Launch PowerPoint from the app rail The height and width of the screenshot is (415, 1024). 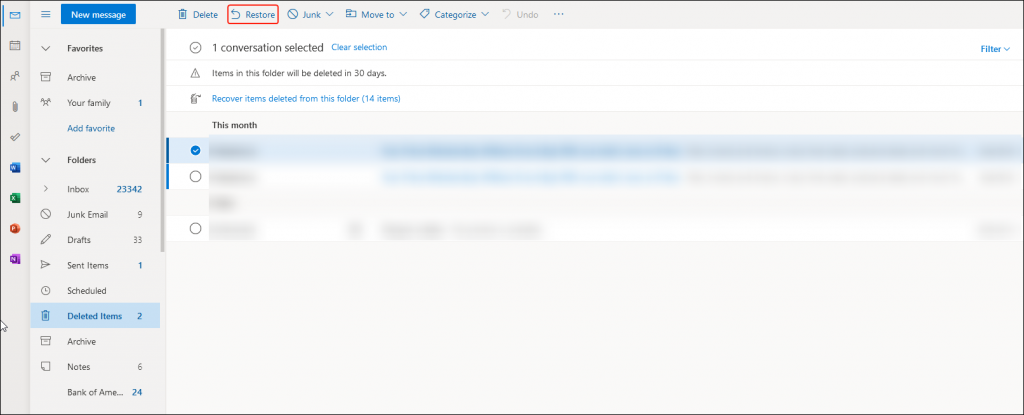pos(15,228)
